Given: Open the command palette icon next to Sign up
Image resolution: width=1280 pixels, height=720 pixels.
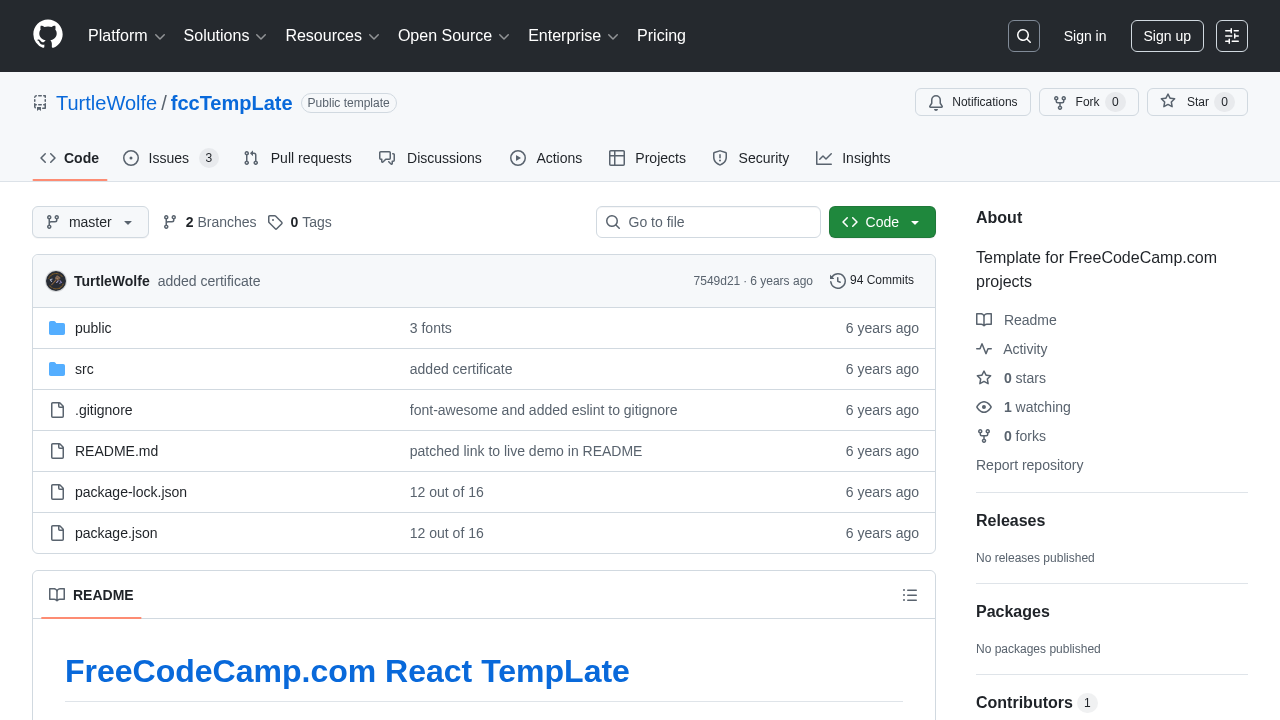Looking at the screenshot, I should [x=1231, y=36].
